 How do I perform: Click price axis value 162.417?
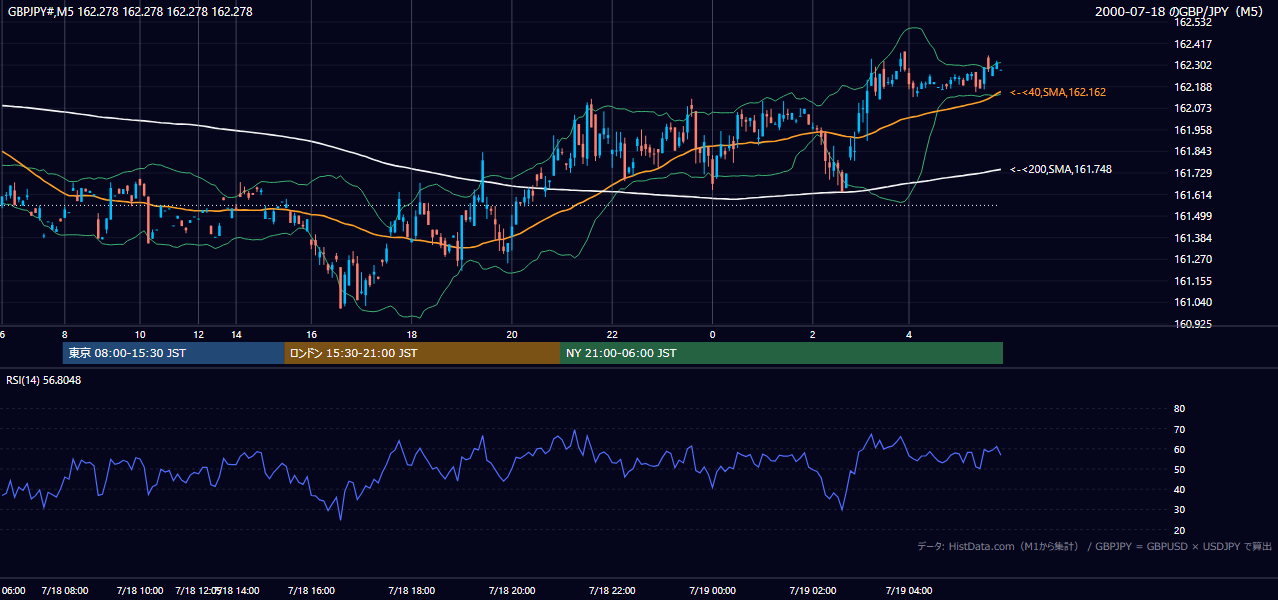point(1192,44)
